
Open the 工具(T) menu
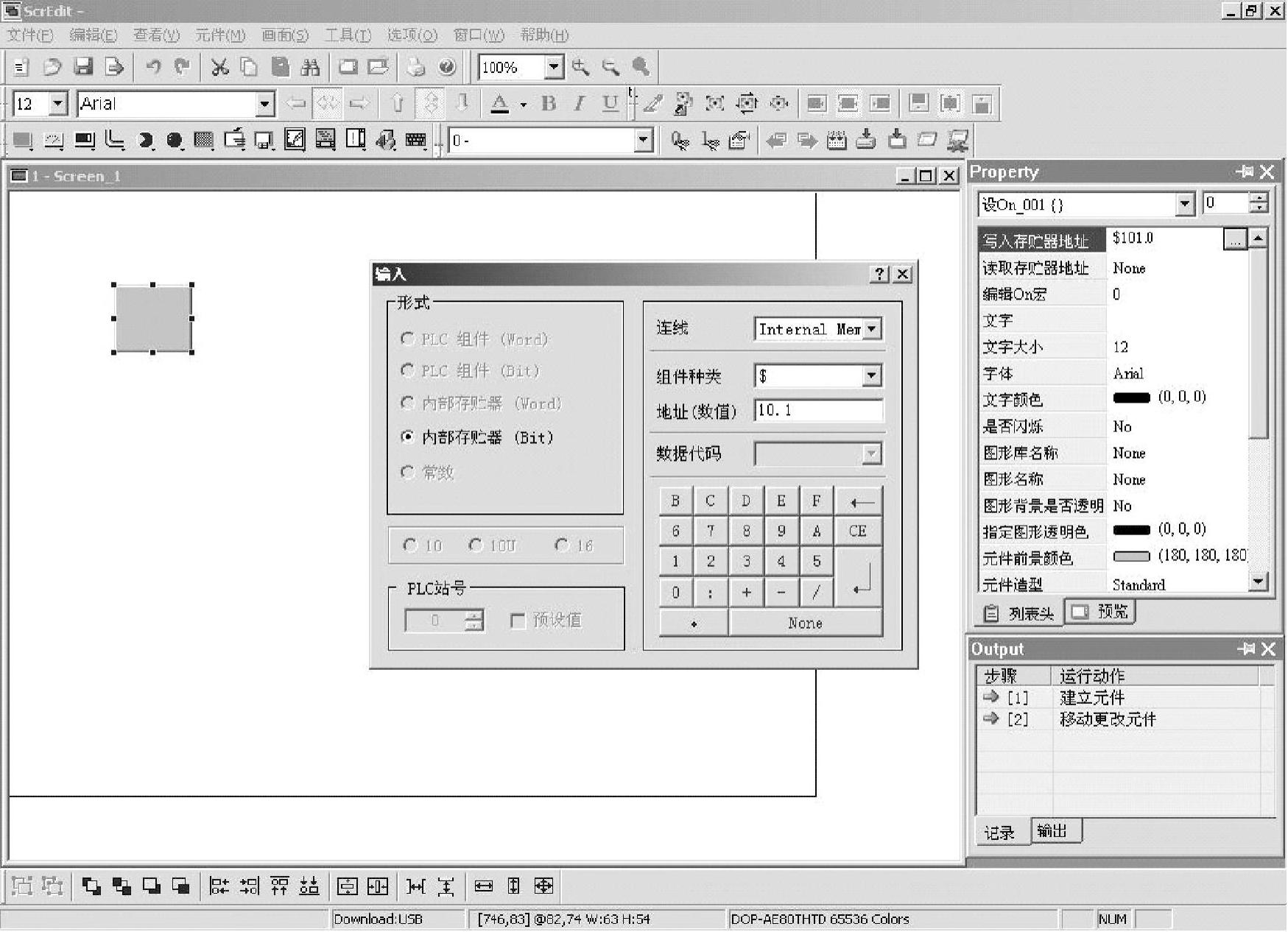point(348,35)
